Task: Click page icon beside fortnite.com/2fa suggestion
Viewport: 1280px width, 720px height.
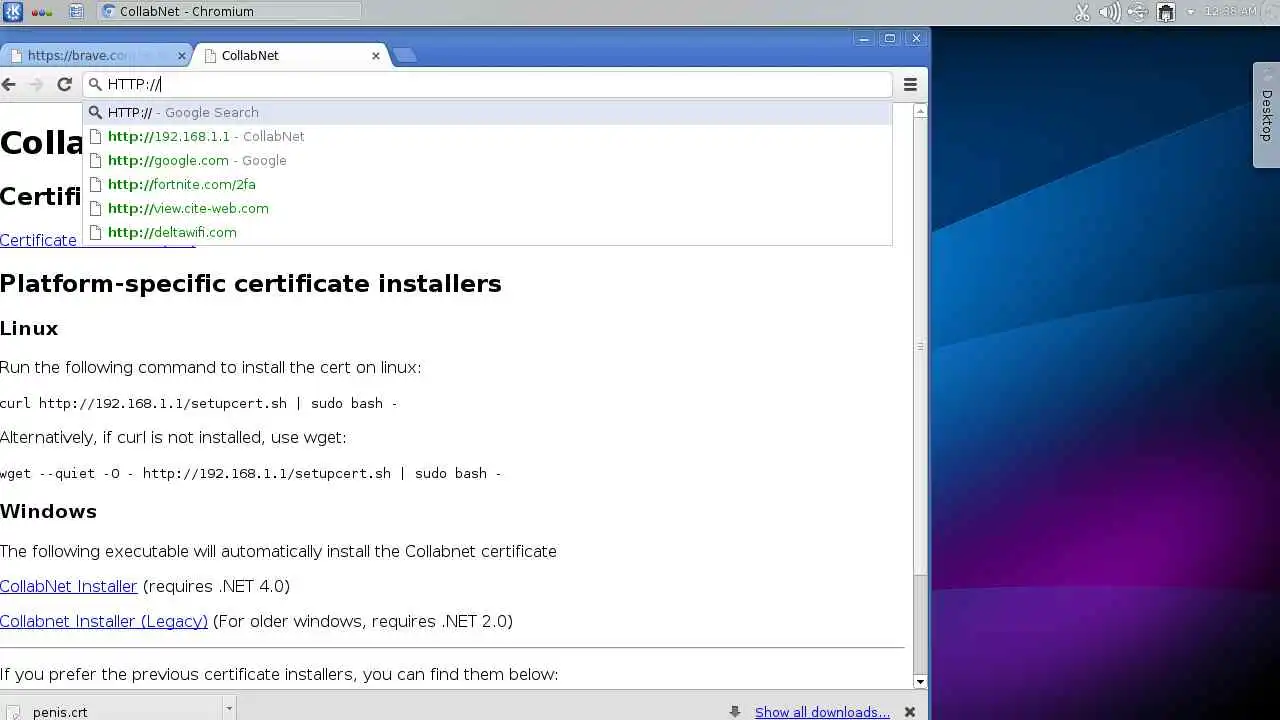Action: click(96, 184)
